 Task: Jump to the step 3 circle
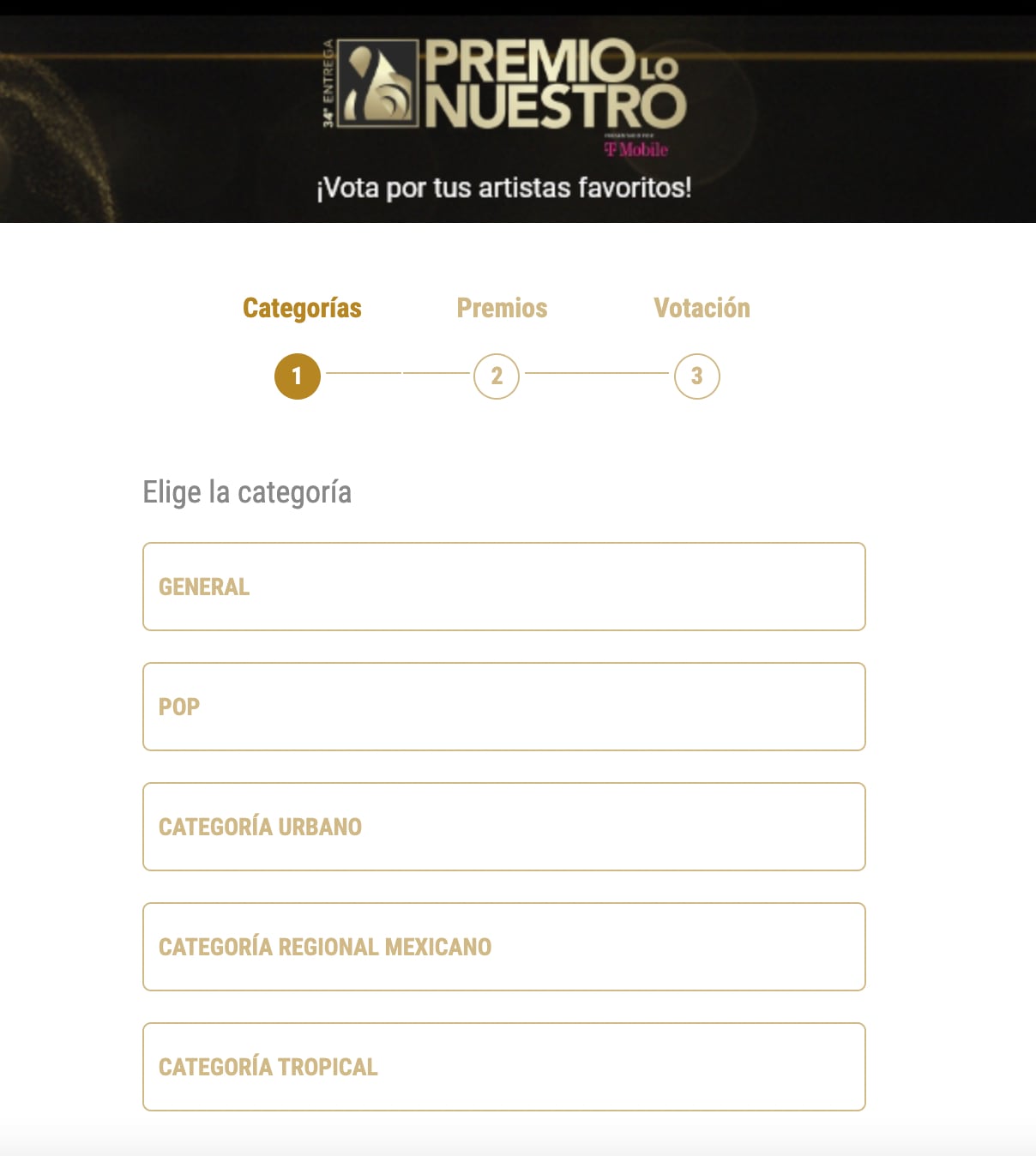click(x=696, y=376)
